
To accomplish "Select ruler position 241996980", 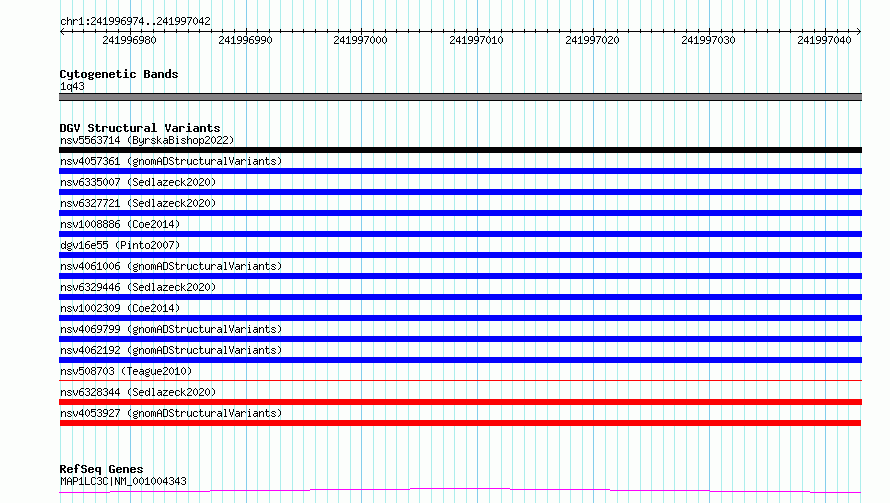I will (x=129, y=40).
